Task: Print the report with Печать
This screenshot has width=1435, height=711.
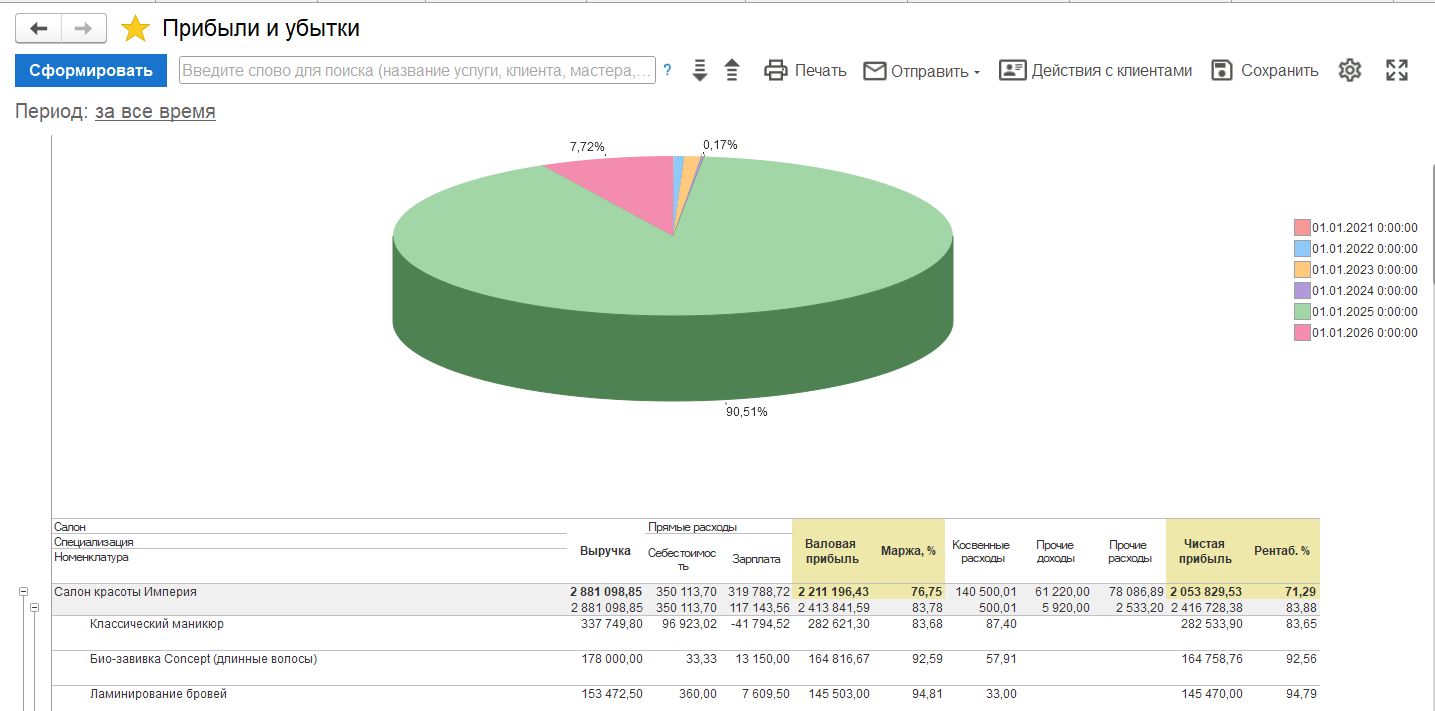Action: pyautogui.click(x=805, y=70)
